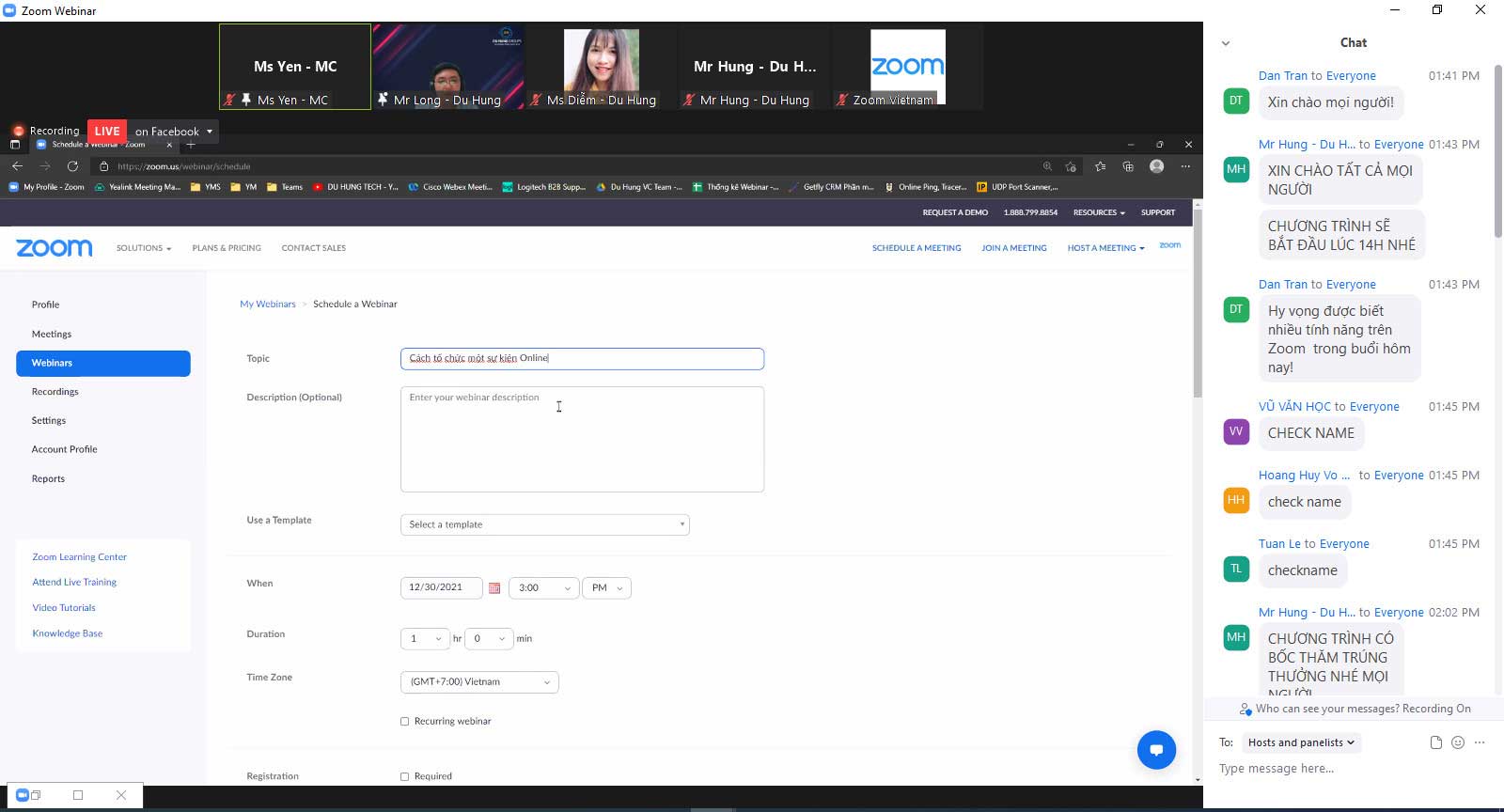This screenshot has height=812, width=1504.
Task: Click the shared browser reload icon
Action: [72, 165]
